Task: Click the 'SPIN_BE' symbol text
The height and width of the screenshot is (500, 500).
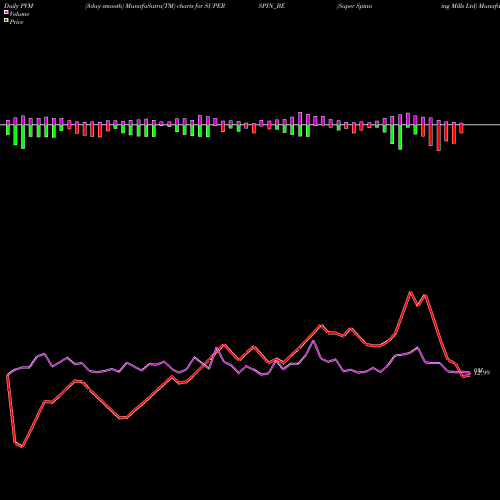Action: tap(272, 6)
